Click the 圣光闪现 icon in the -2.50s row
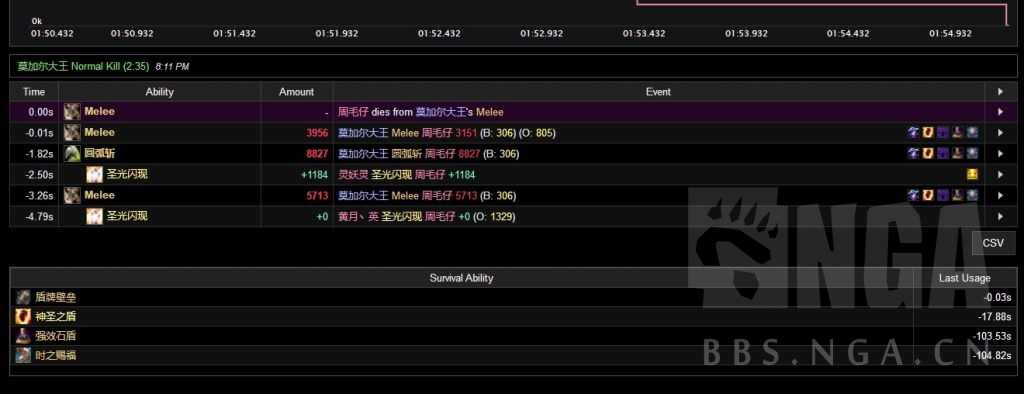Viewport: 1024px width, 394px height. click(95, 174)
